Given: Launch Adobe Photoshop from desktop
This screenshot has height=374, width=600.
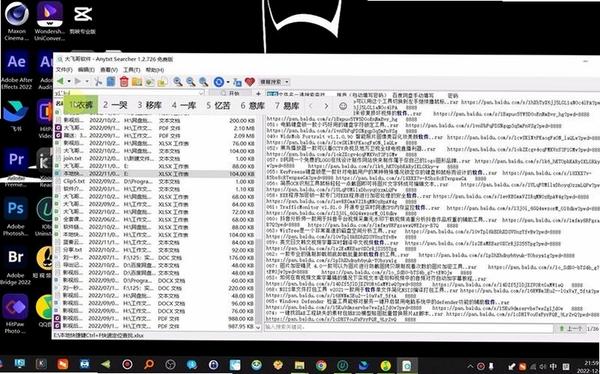Looking at the screenshot, I should coord(16,216).
